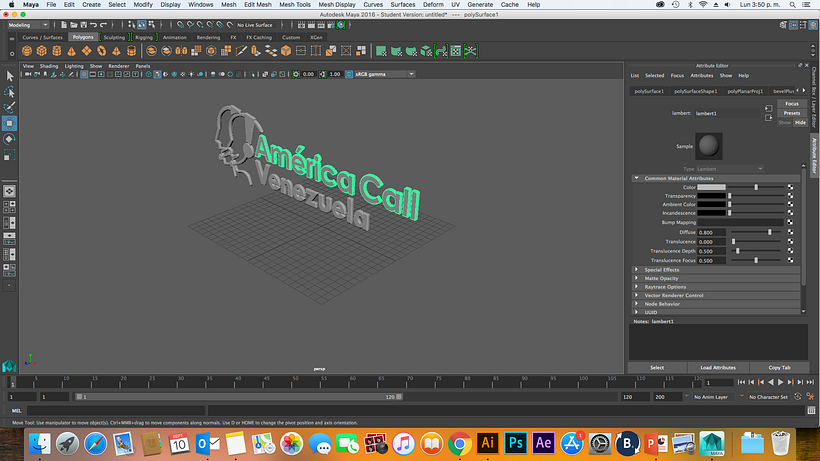The image size is (820, 461).
Task: Create a polygon Cube from the shelf
Action: pos(42,51)
